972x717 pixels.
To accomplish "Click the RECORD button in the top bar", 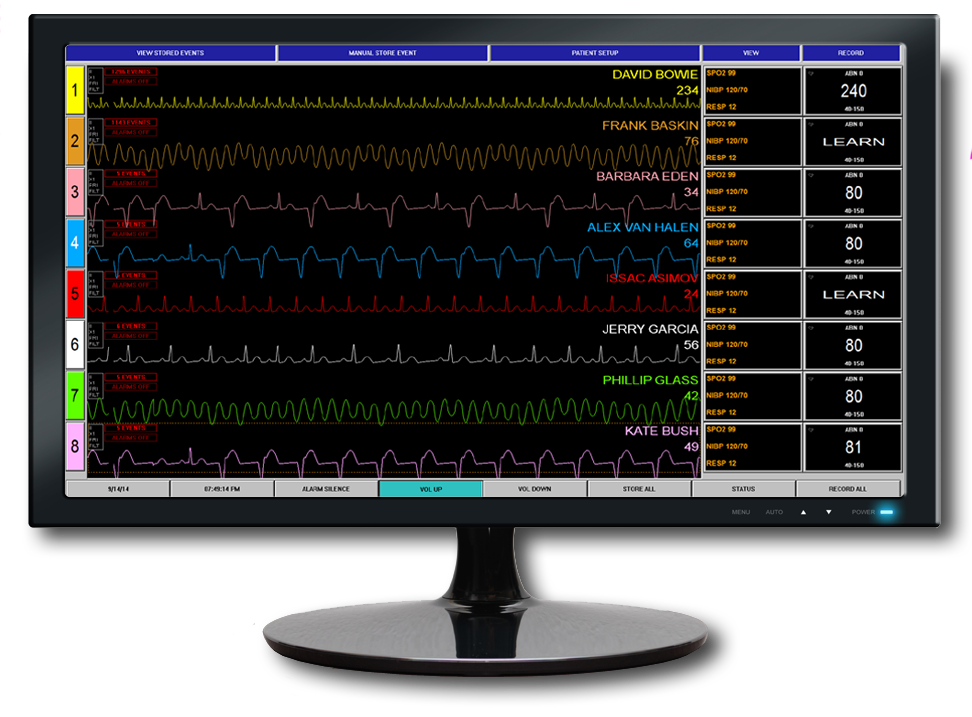I will 851,53.
